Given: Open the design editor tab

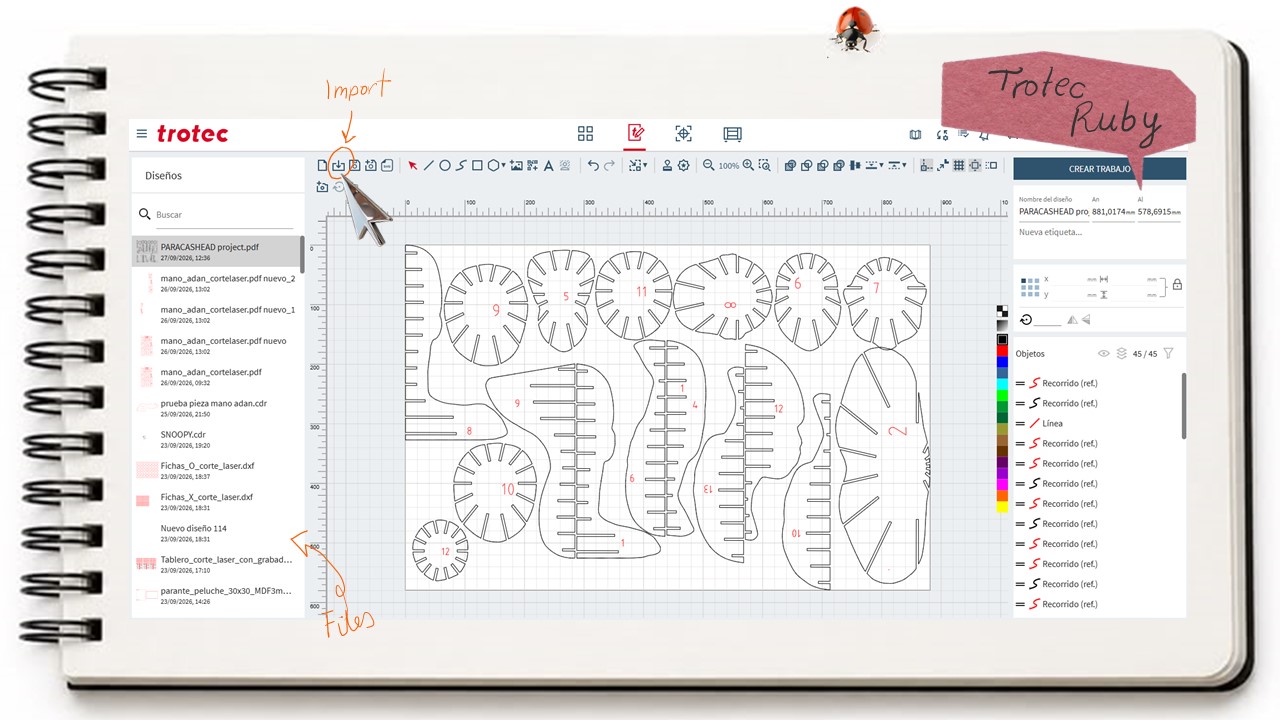Looking at the screenshot, I should coord(635,134).
